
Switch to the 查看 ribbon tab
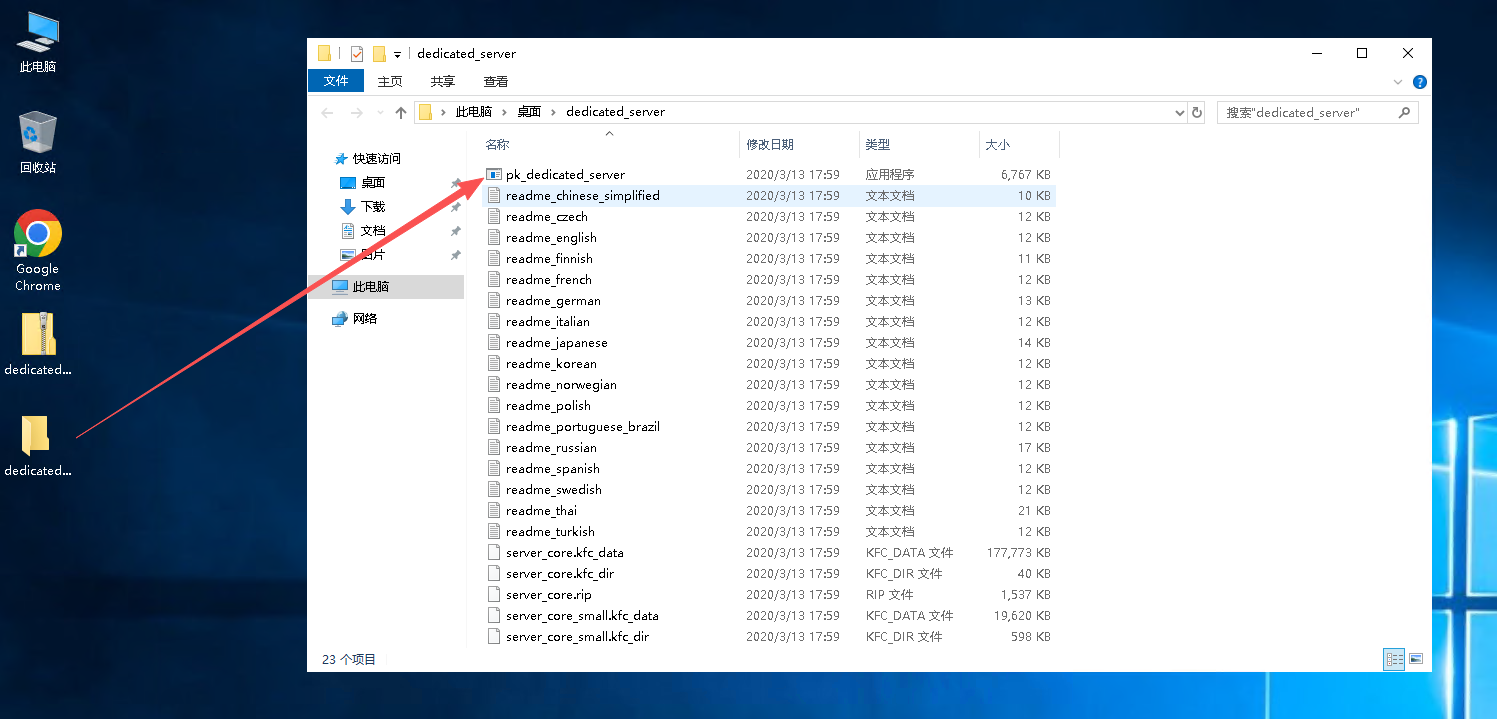[496, 81]
